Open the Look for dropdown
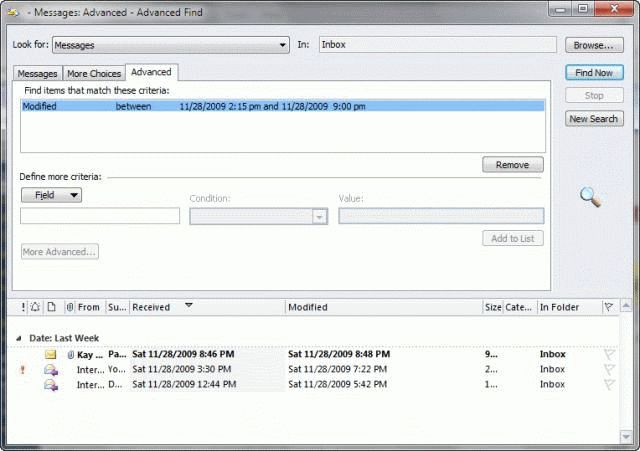This screenshot has width=640, height=451. (283, 45)
